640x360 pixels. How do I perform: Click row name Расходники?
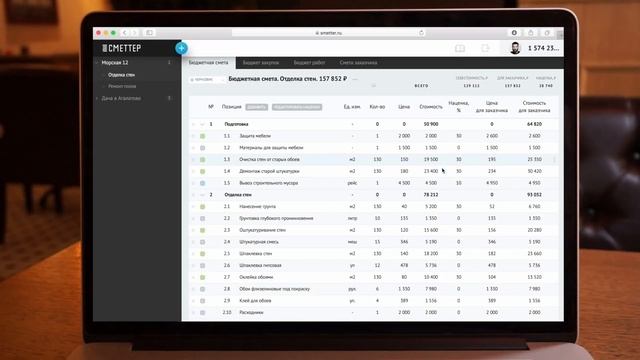251,313
